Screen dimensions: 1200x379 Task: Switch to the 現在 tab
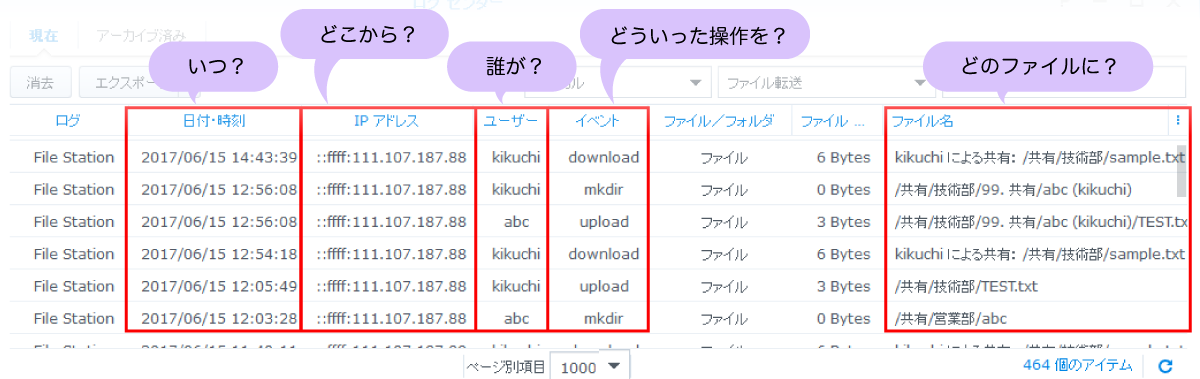44,36
